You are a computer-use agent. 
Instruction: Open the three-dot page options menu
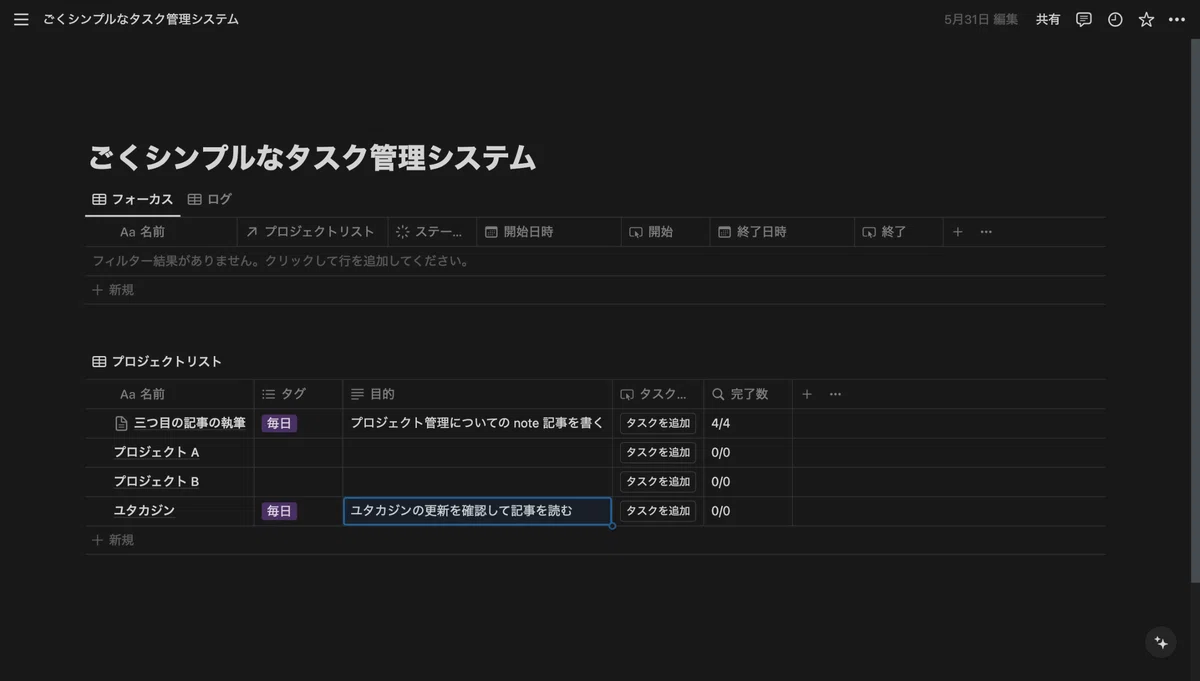coord(1177,19)
